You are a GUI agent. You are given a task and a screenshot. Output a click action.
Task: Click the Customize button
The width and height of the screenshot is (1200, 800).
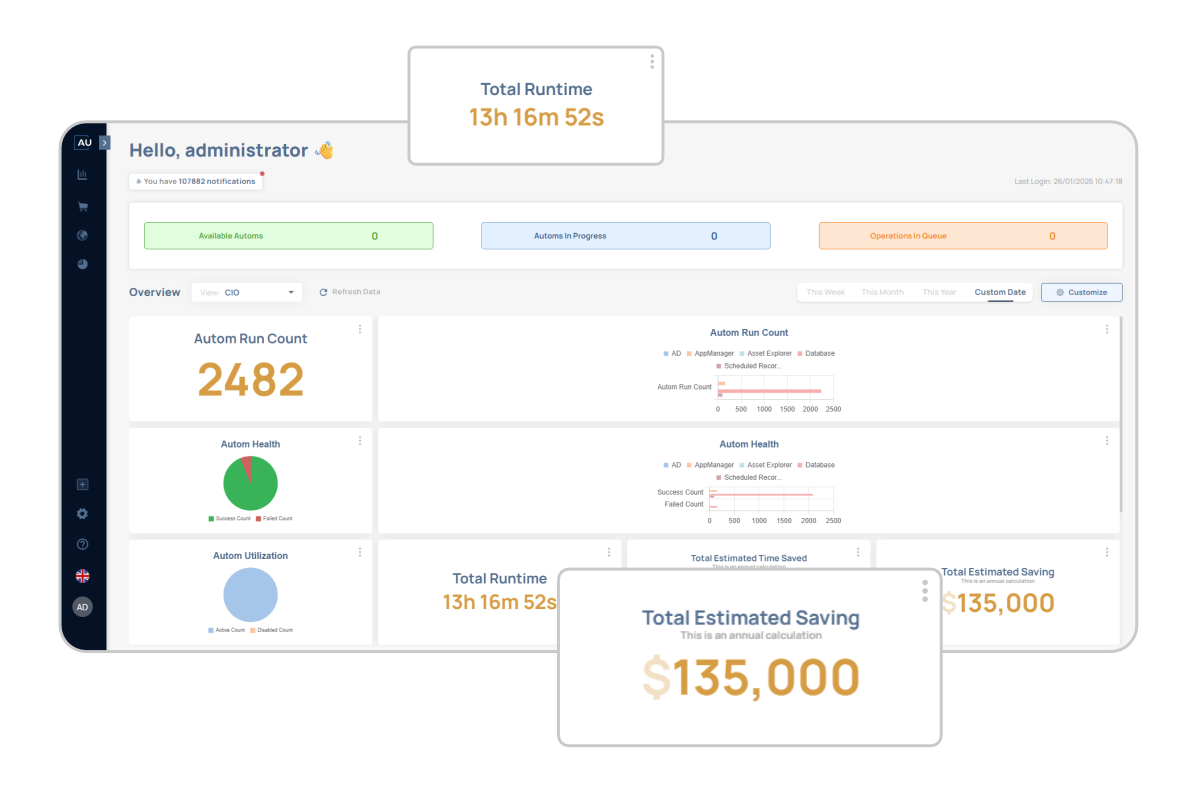(1081, 292)
